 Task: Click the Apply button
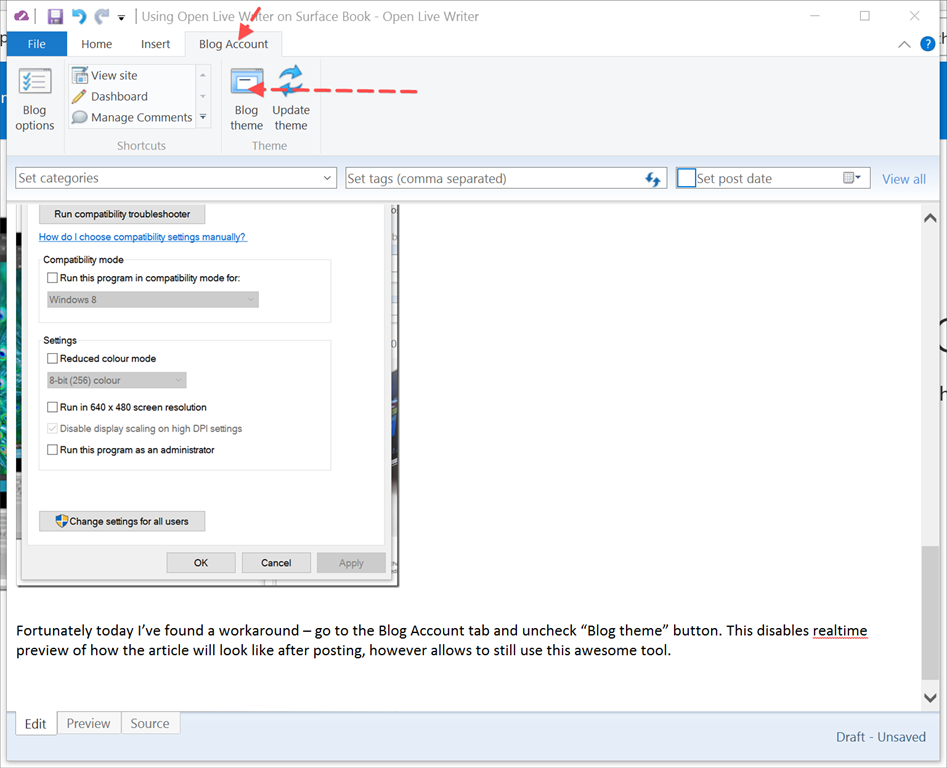[351, 563]
